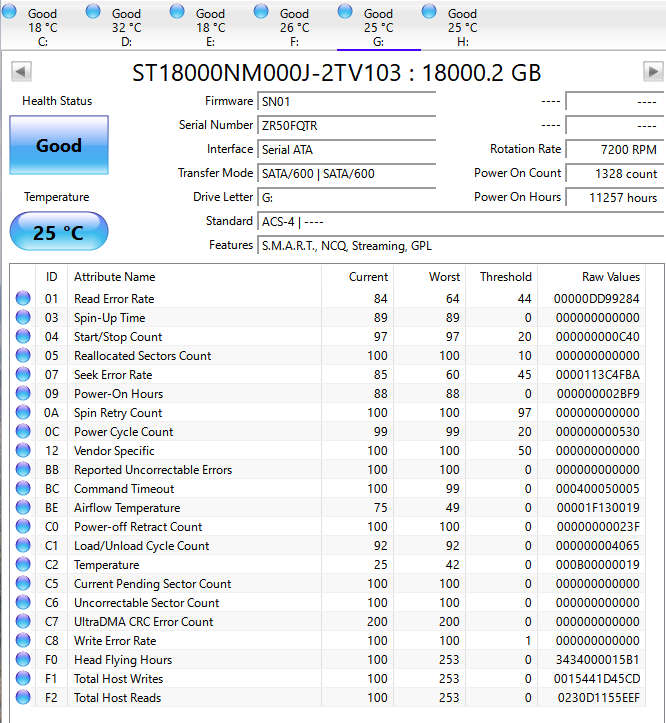Select the G: drive tab
This screenshot has height=723, width=666.
378,25
